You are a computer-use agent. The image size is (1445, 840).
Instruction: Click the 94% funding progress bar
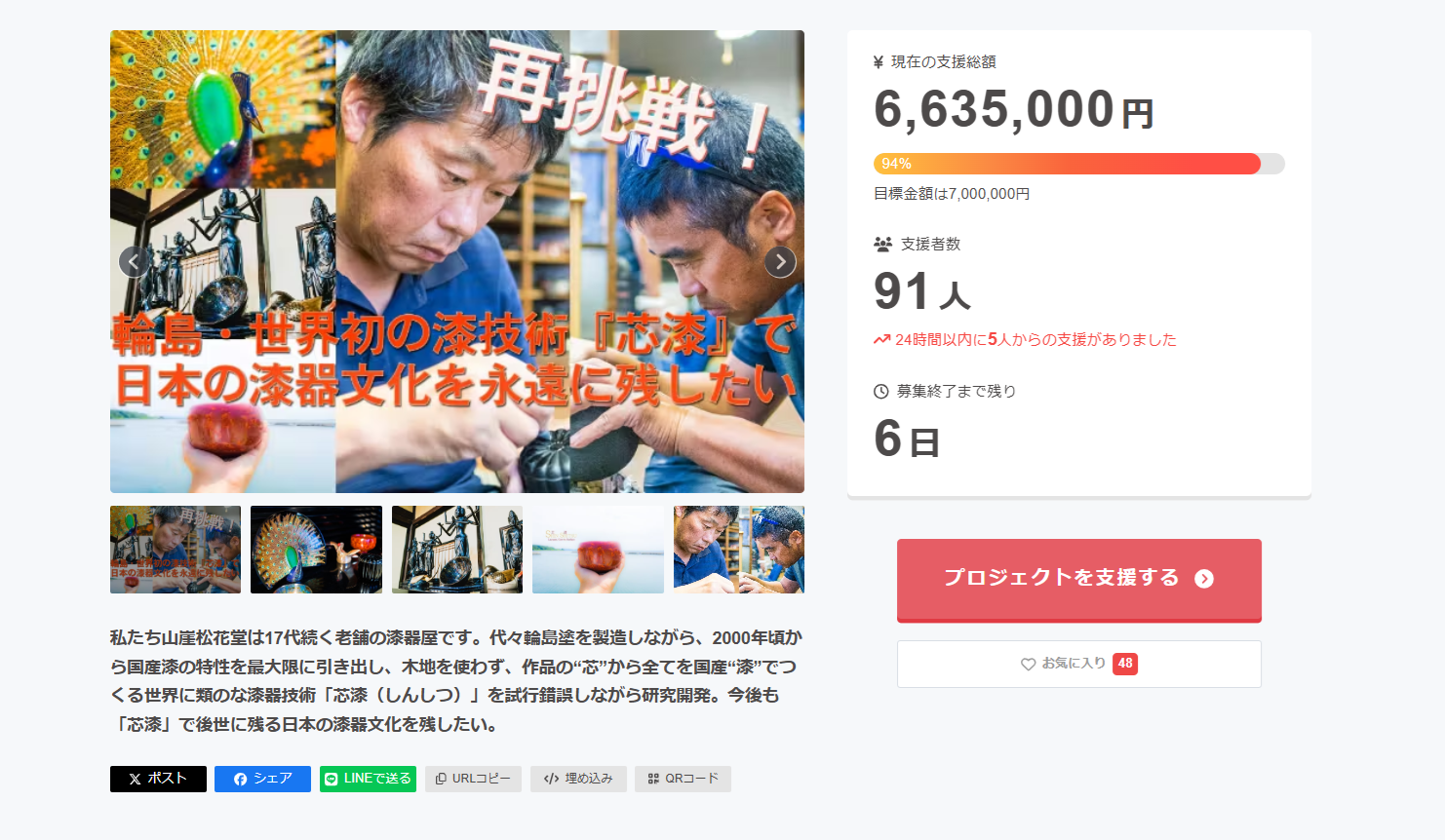(1079, 164)
